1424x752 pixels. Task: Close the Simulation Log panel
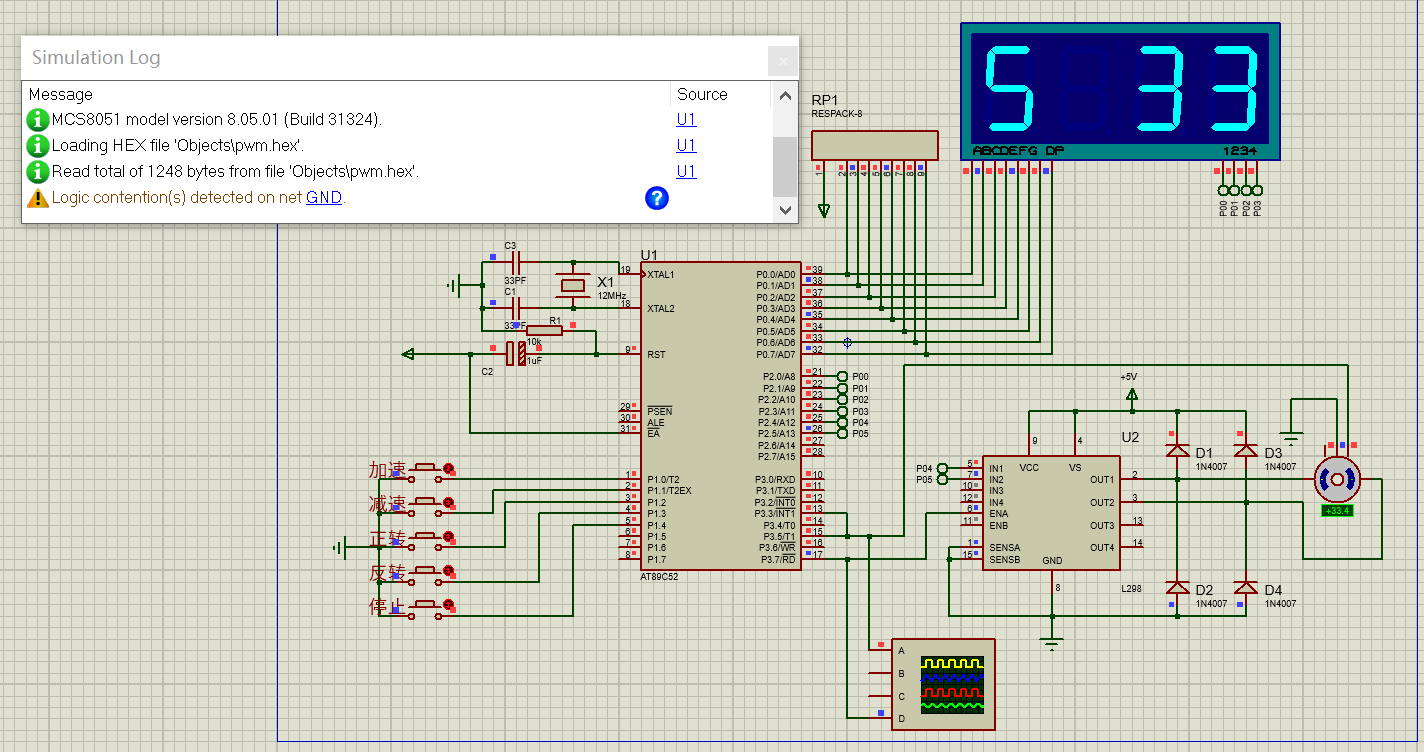tap(782, 61)
